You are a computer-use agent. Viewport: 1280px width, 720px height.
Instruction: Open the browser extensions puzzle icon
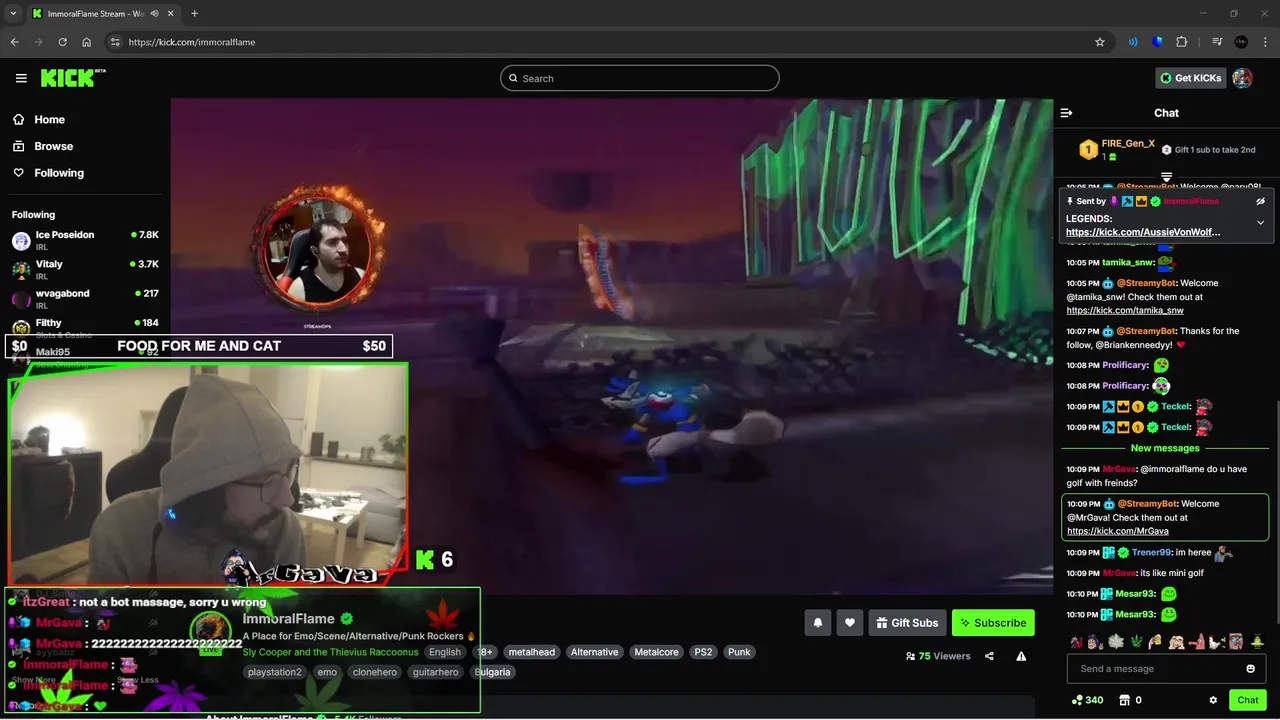pyautogui.click(x=1182, y=42)
